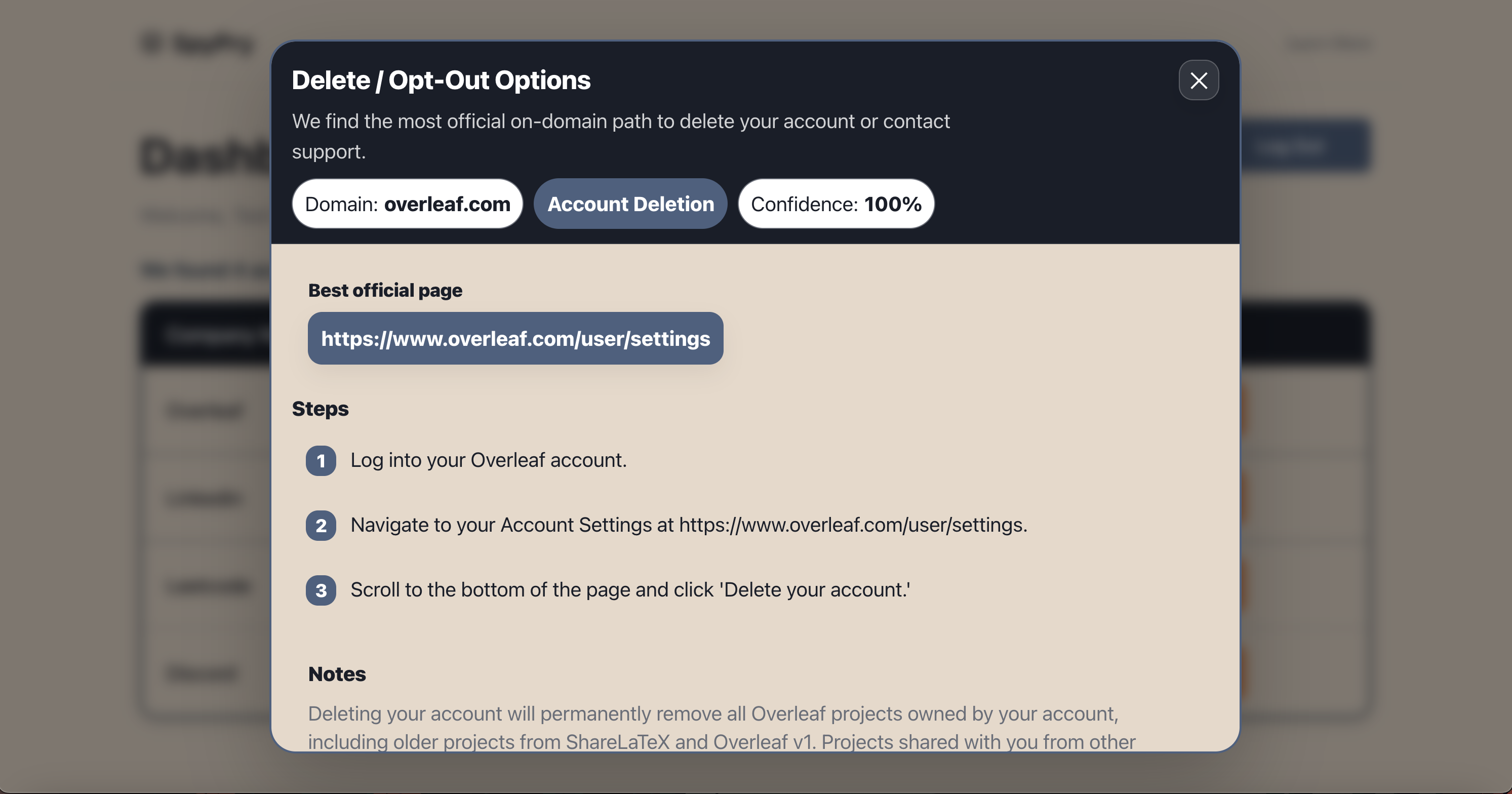Click the step 3 number badge
Viewport: 1512px width, 794px height.
click(x=321, y=590)
